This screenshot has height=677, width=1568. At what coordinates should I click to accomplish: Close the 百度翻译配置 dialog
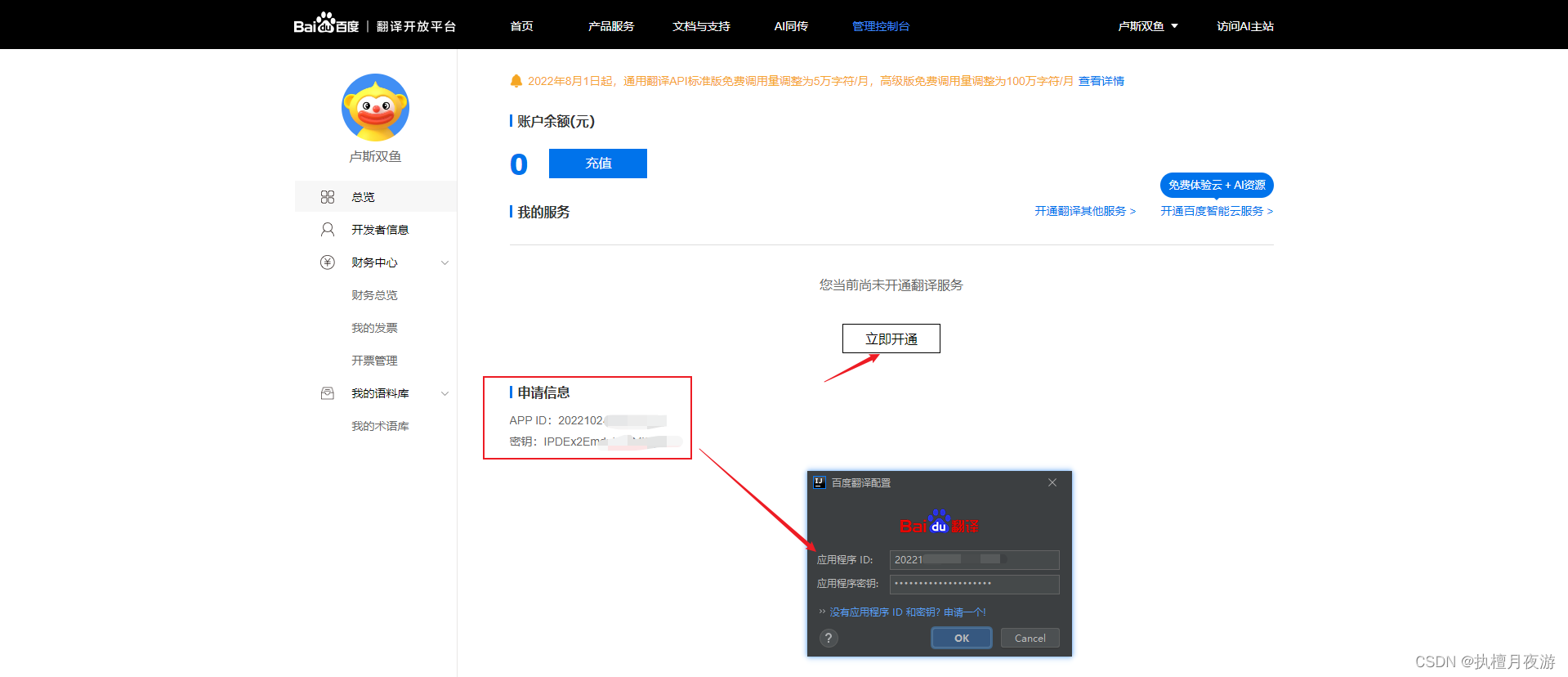pyautogui.click(x=1052, y=482)
